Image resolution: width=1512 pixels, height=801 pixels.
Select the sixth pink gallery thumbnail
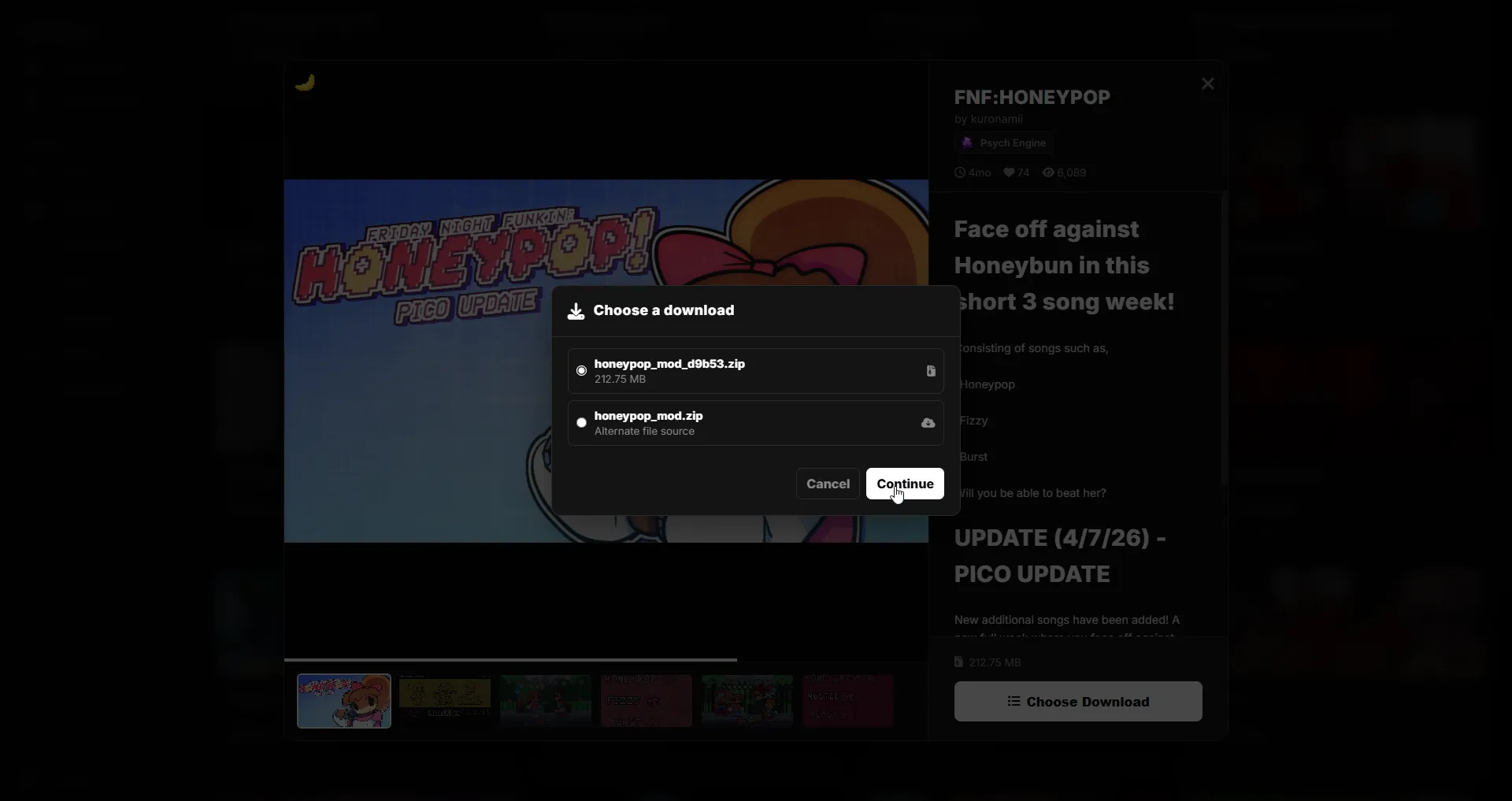tap(848, 701)
